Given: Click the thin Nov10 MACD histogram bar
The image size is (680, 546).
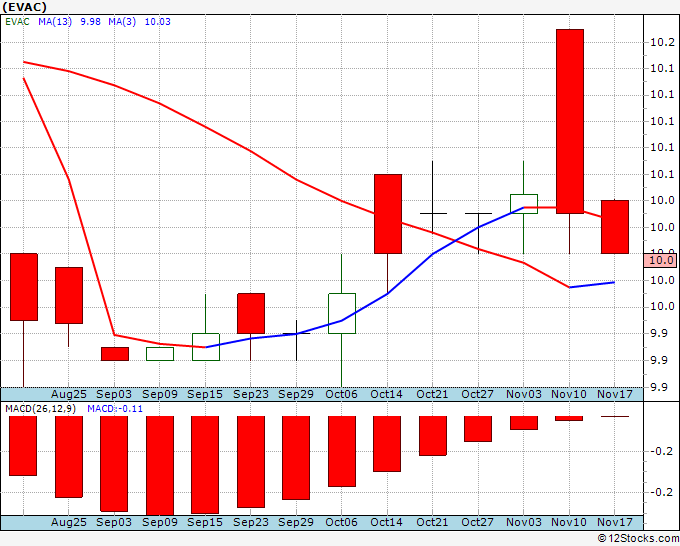Looking at the screenshot, I should click(x=569, y=418).
